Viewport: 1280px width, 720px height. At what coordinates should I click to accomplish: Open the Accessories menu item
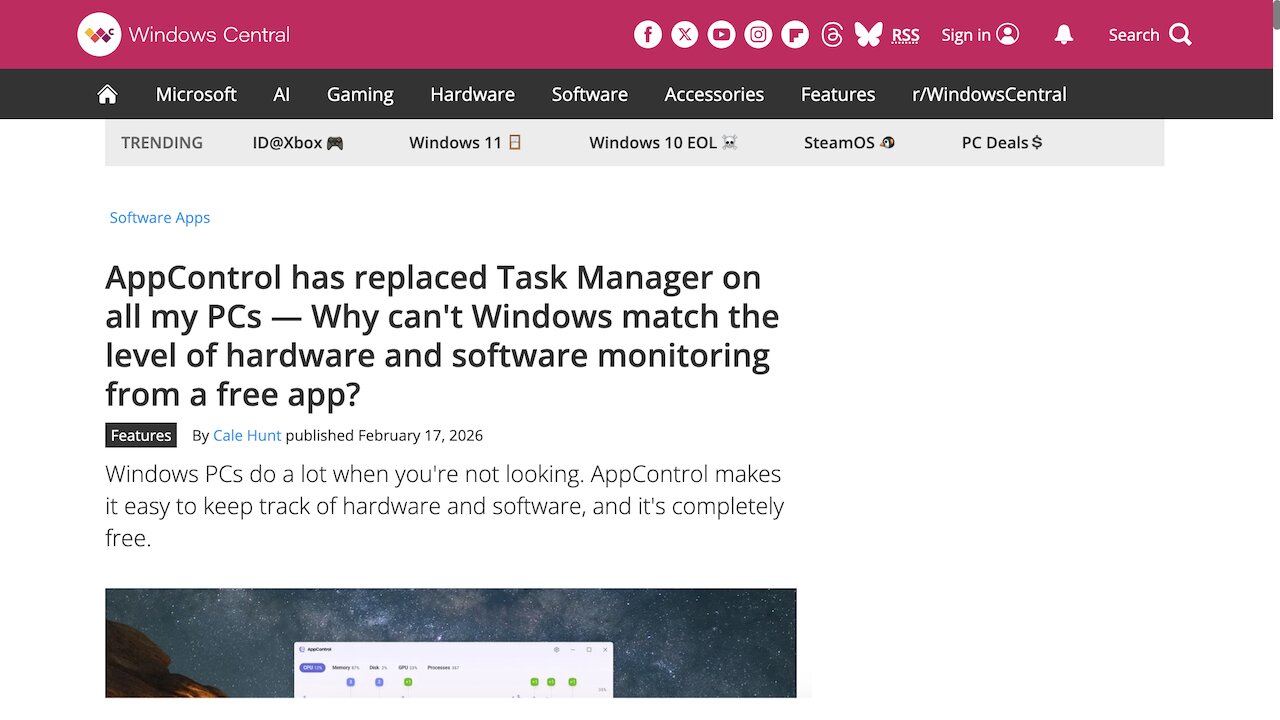(714, 94)
